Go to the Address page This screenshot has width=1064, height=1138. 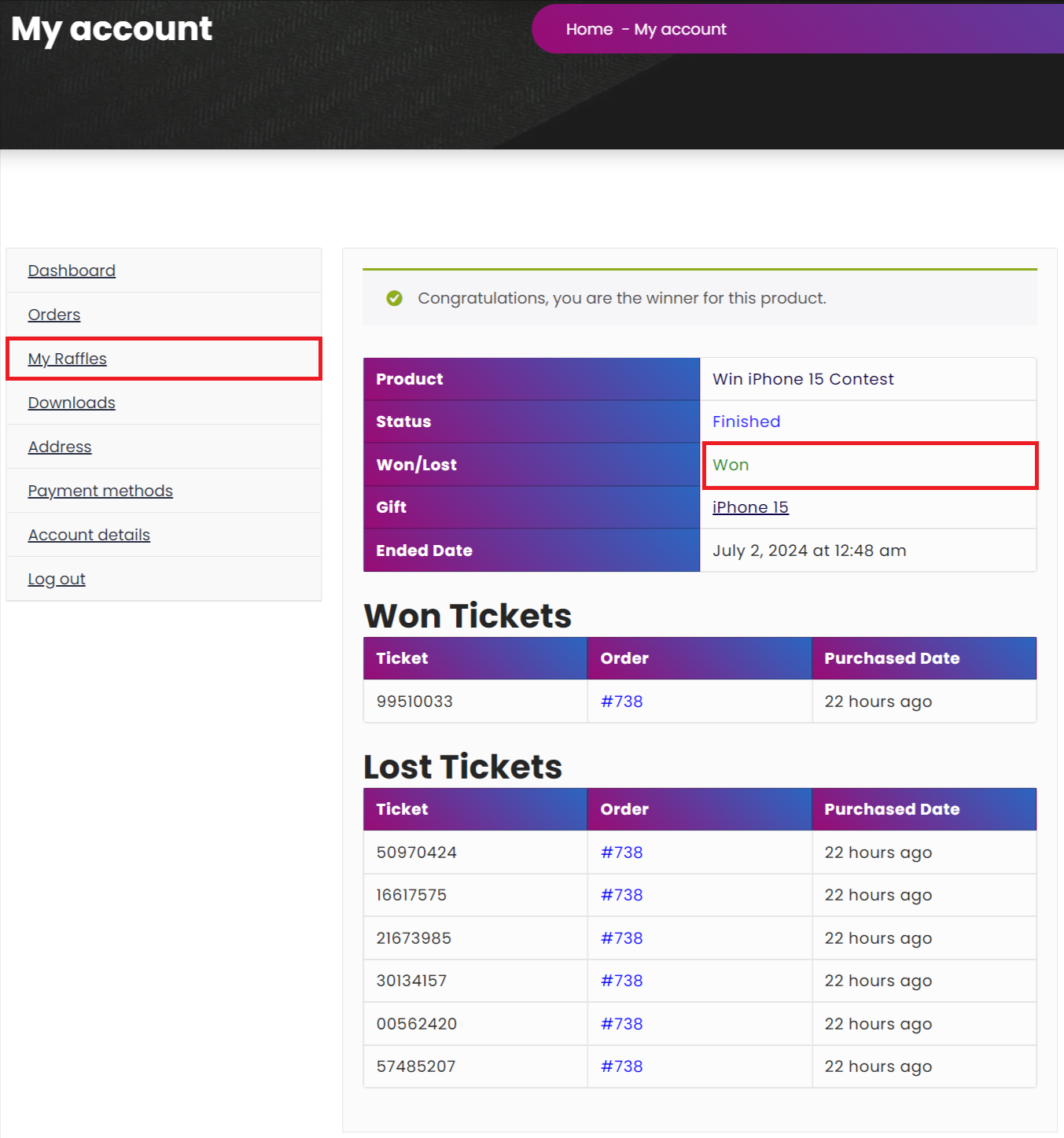(x=60, y=446)
